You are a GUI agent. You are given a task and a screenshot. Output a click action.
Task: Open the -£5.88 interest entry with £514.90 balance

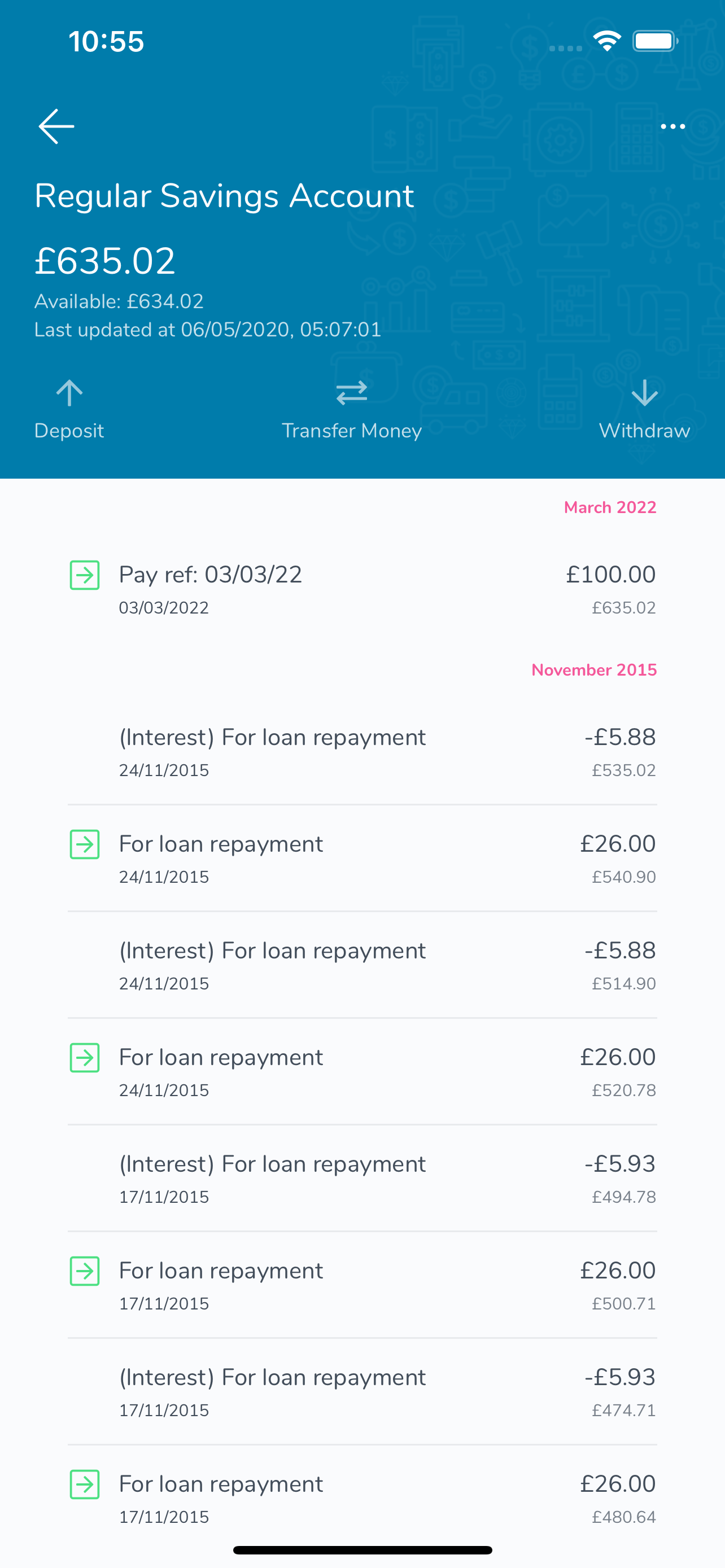click(x=362, y=965)
